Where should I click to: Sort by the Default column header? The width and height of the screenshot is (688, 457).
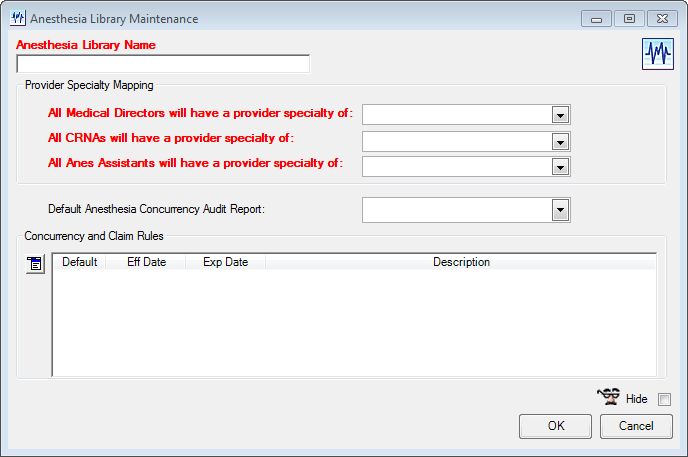pyautogui.click(x=79, y=262)
